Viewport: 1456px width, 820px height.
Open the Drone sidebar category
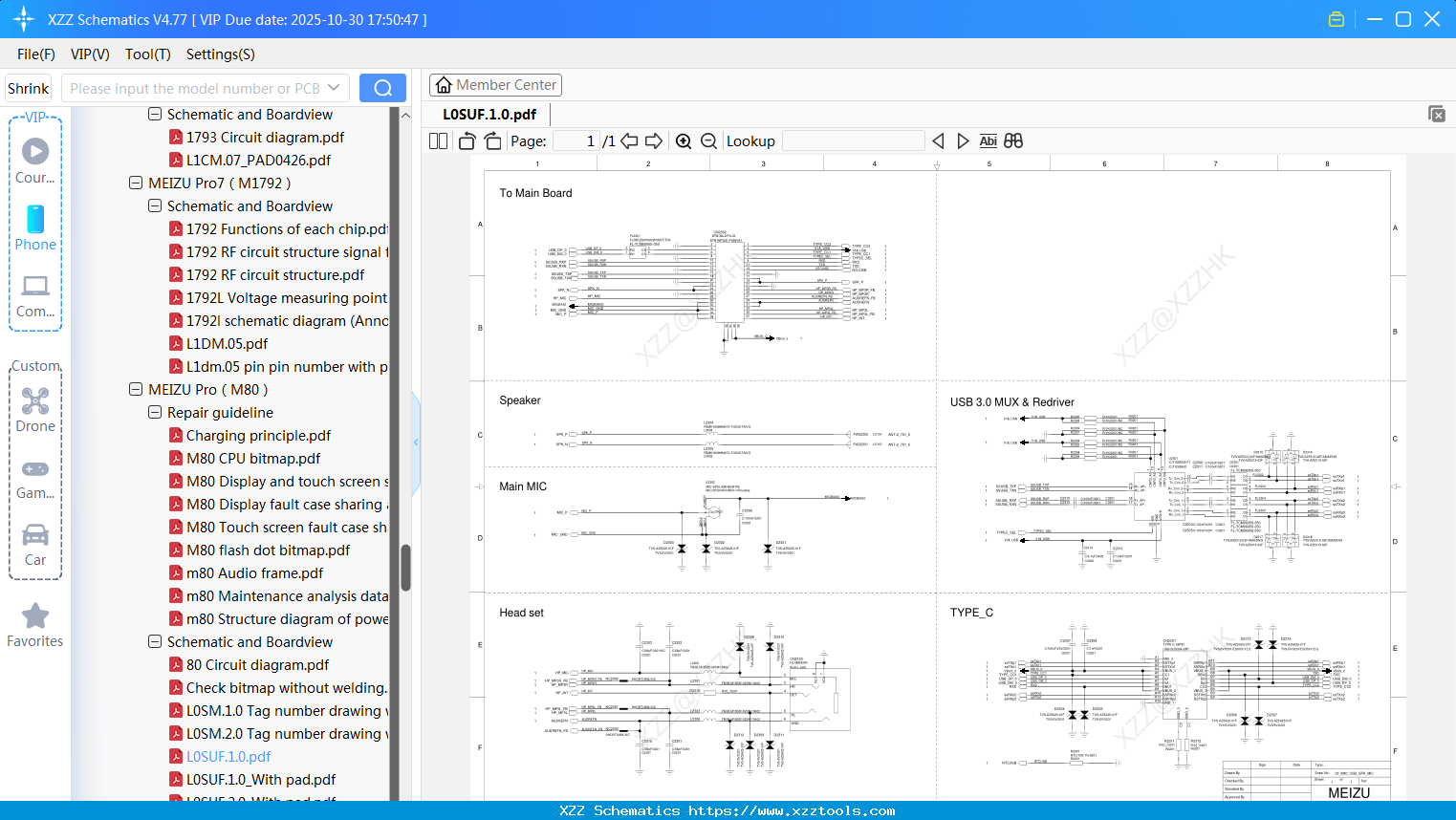[x=35, y=410]
